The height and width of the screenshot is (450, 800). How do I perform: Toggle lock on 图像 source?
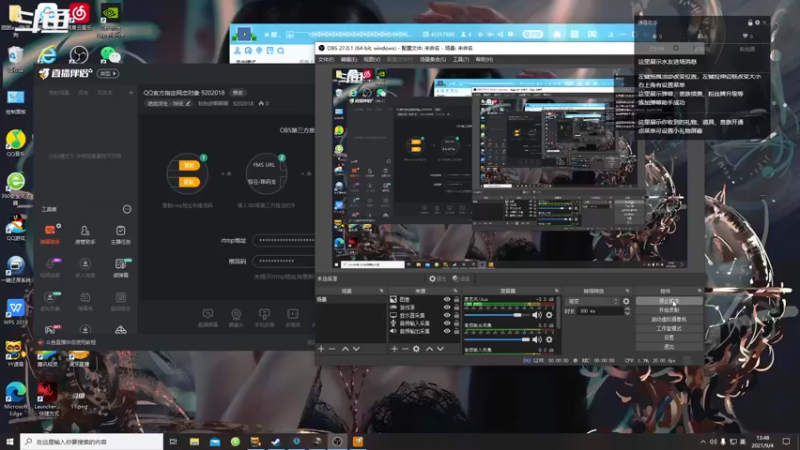456,299
